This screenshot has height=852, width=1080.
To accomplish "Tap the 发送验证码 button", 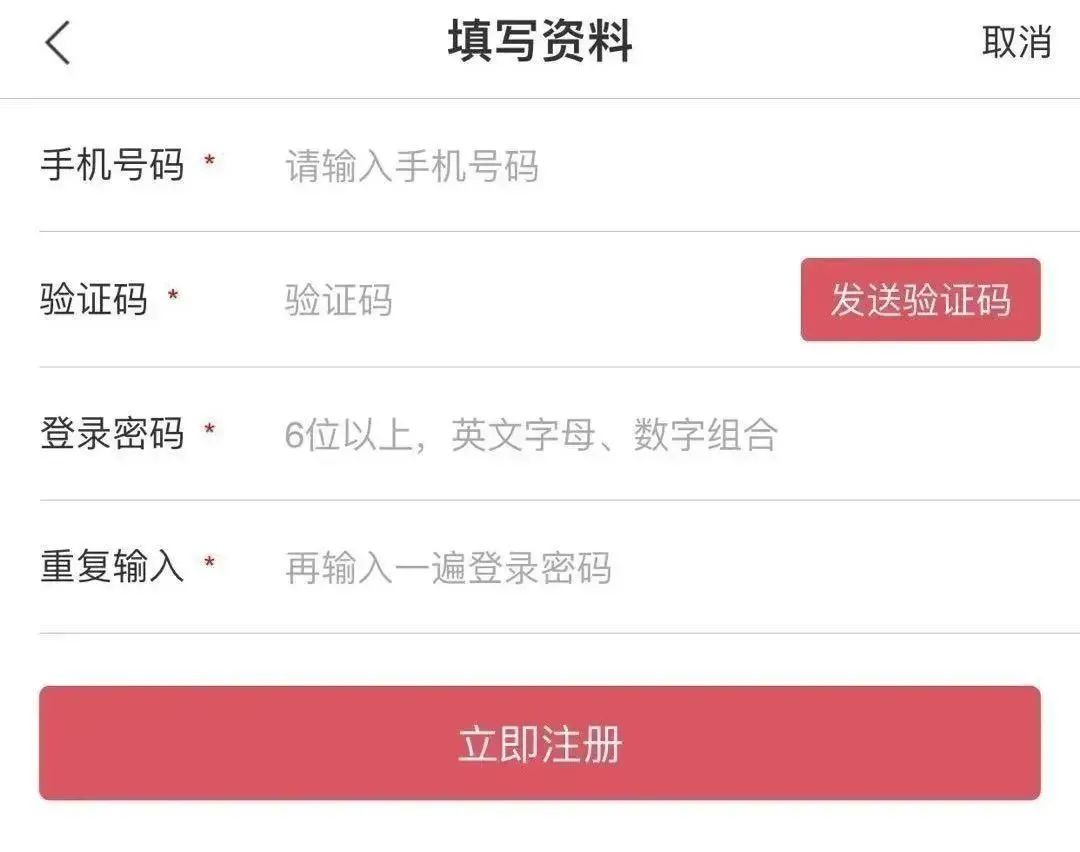I will tap(920, 300).
